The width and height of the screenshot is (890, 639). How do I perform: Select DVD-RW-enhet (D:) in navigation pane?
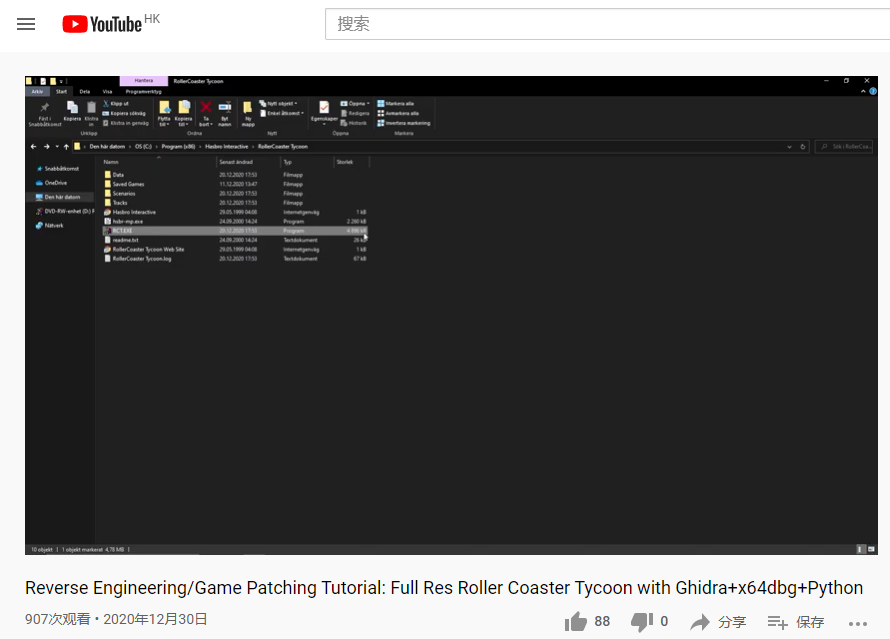coord(65,211)
